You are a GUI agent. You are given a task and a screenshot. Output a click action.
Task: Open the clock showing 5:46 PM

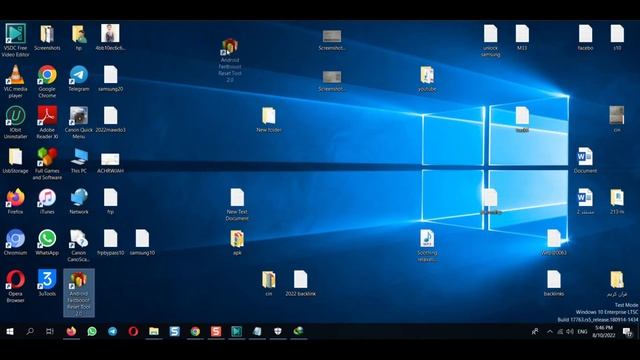coord(604,331)
